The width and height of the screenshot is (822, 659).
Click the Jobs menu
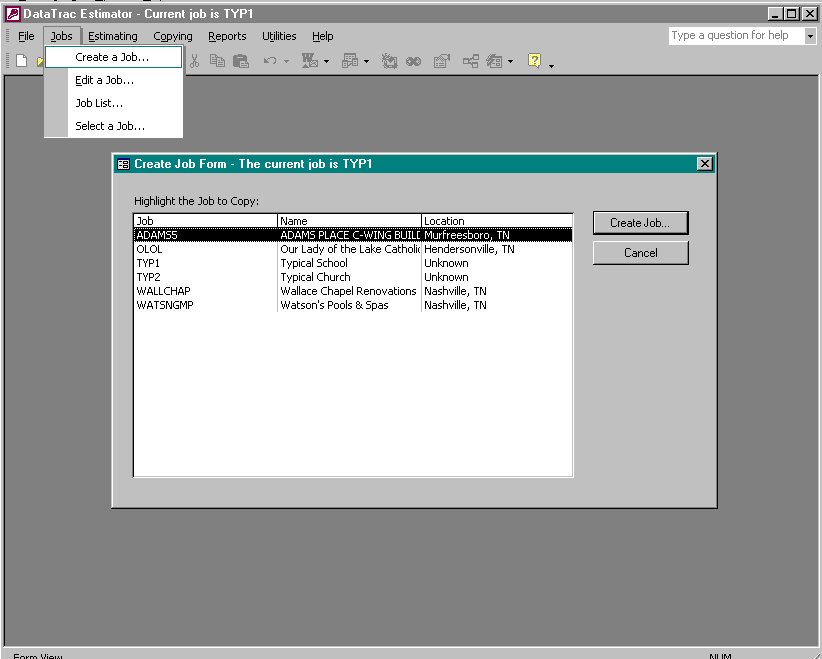(x=62, y=36)
